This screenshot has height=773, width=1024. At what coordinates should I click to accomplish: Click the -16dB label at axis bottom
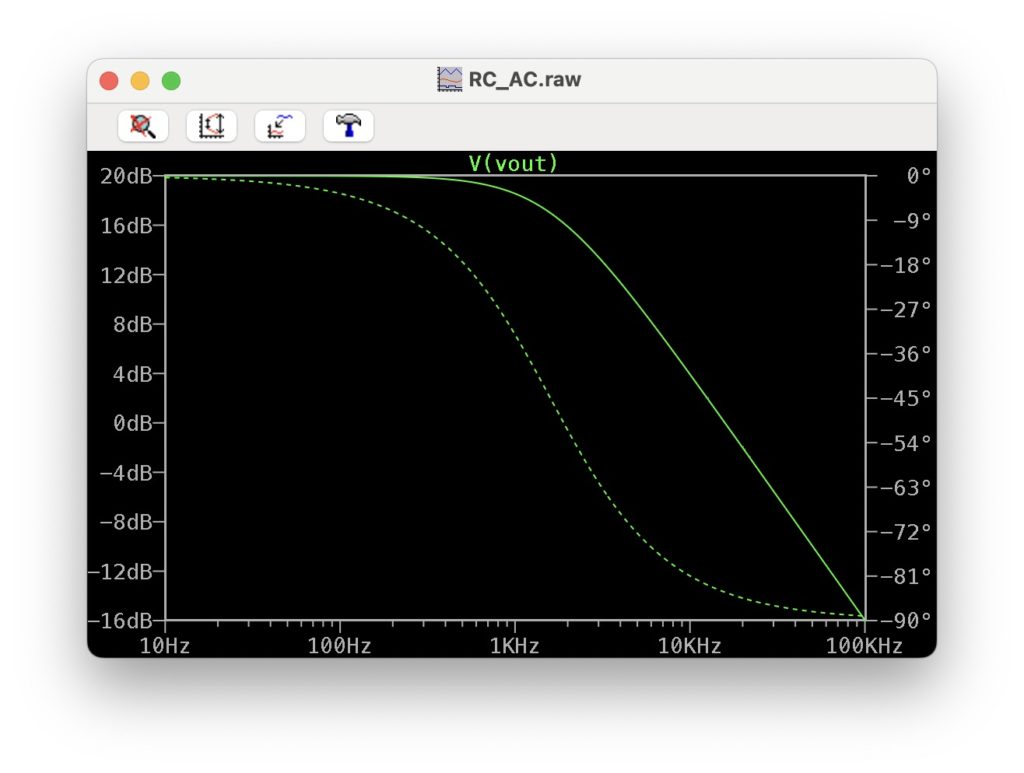126,620
